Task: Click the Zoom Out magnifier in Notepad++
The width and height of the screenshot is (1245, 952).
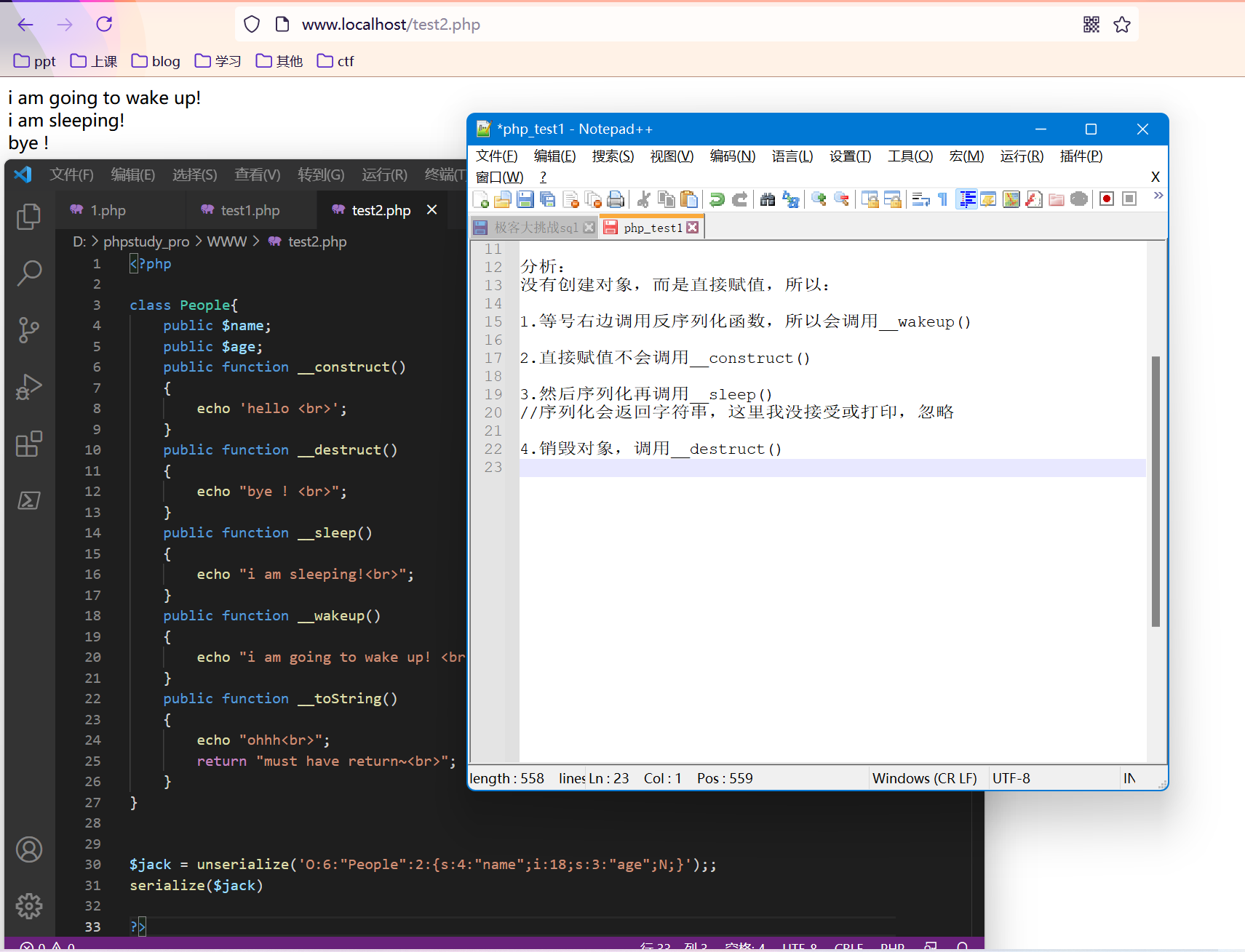Action: (841, 199)
